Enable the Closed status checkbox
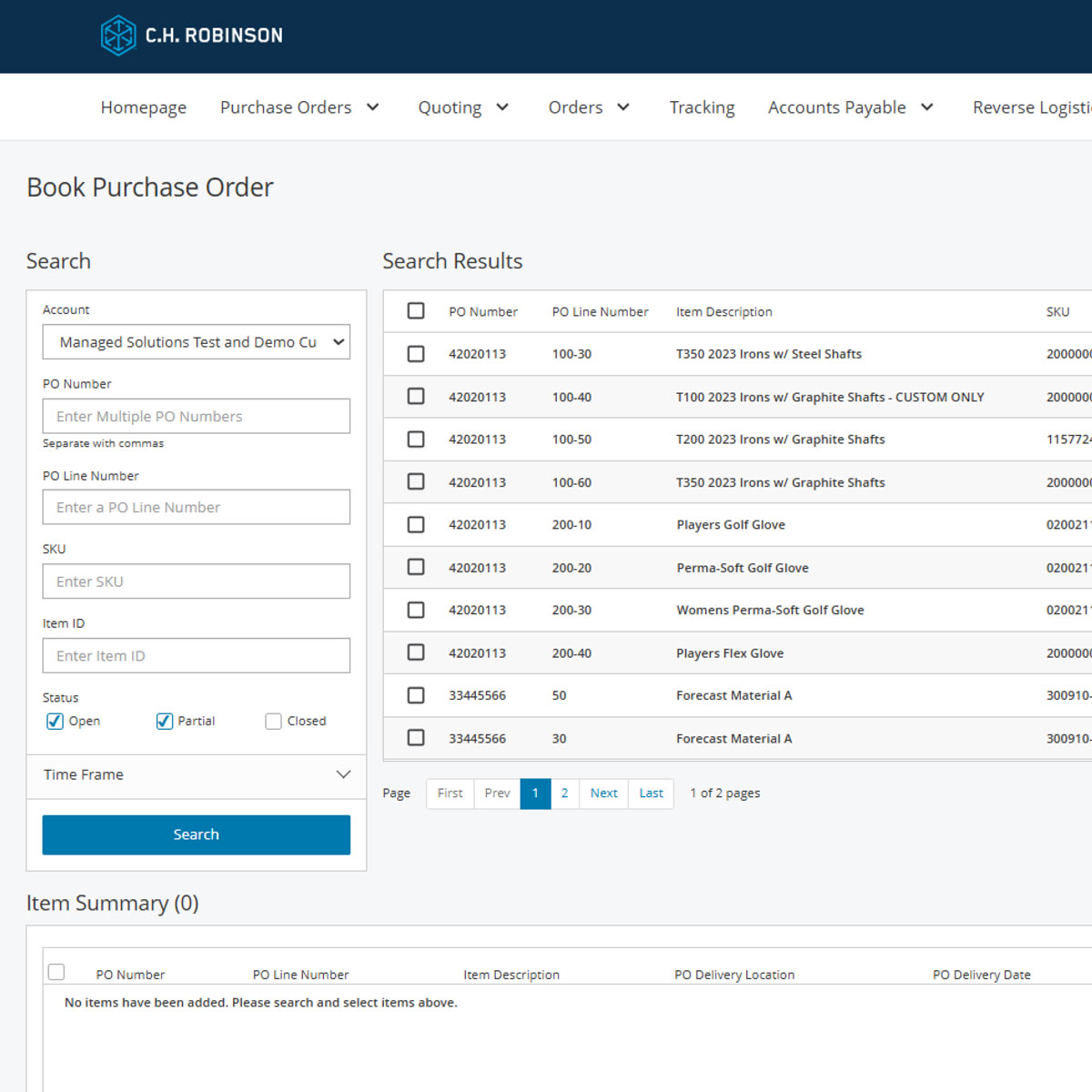 (x=273, y=722)
